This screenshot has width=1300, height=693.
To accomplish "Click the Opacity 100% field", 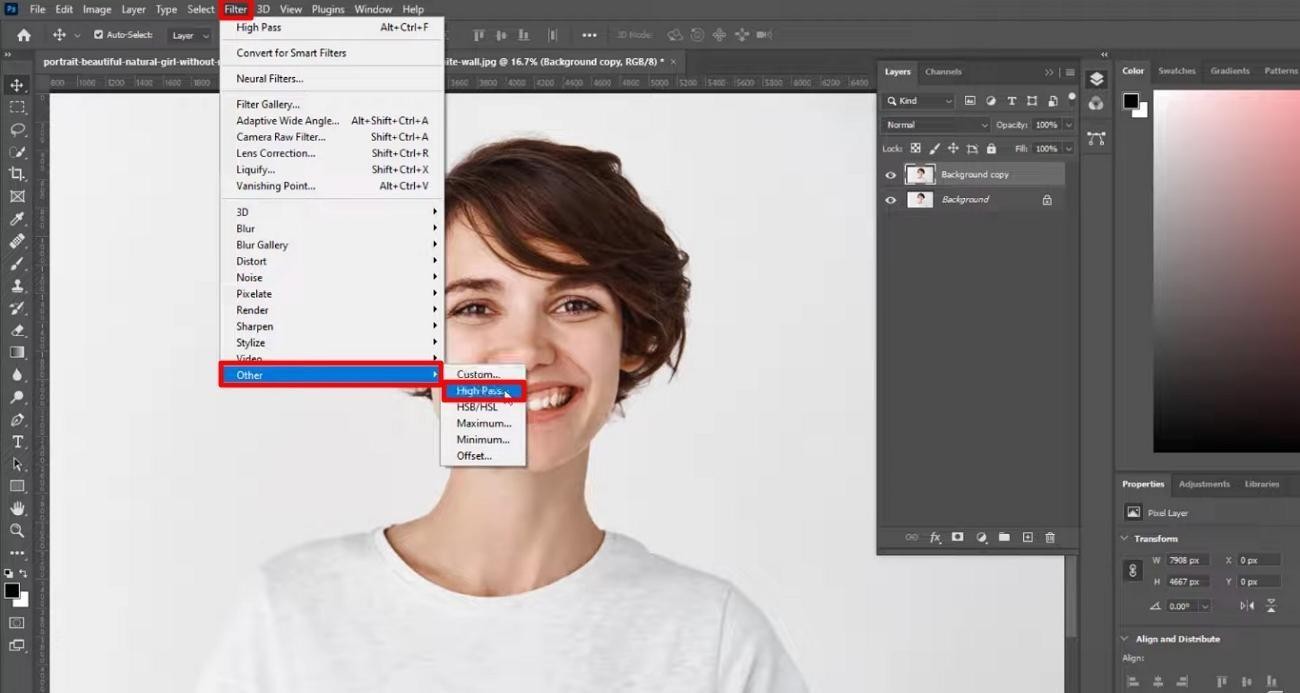I will [1046, 125].
